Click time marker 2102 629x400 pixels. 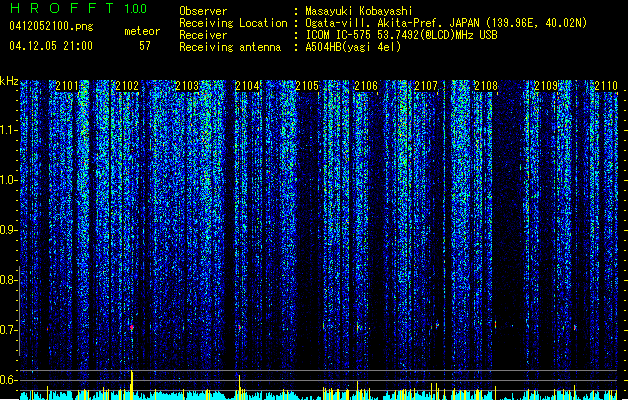tap(127, 86)
